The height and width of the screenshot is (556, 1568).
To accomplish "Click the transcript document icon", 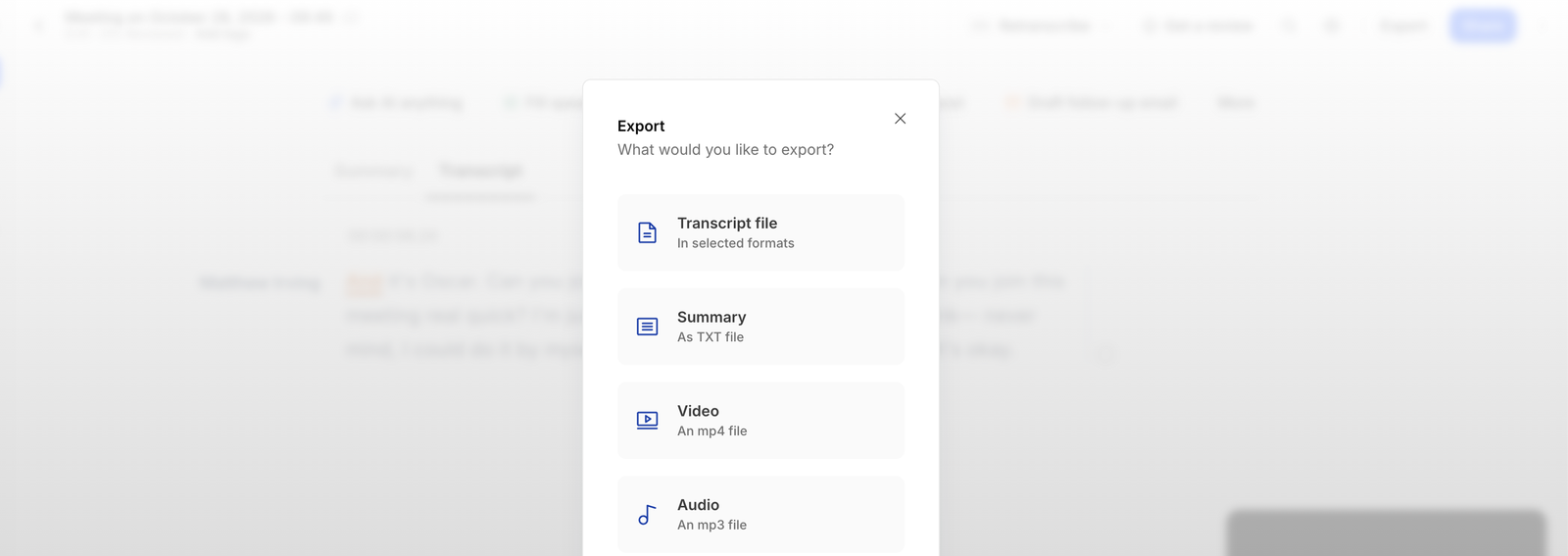I will click(x=647, y=232).
